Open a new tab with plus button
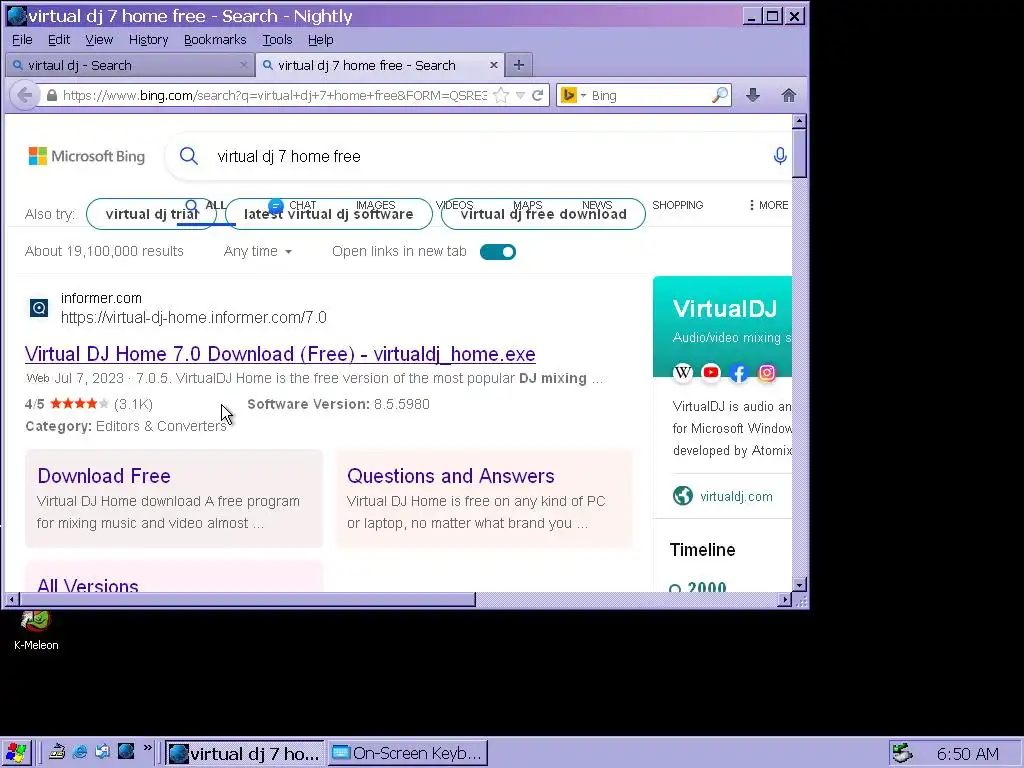 click(x=519, y=65)
